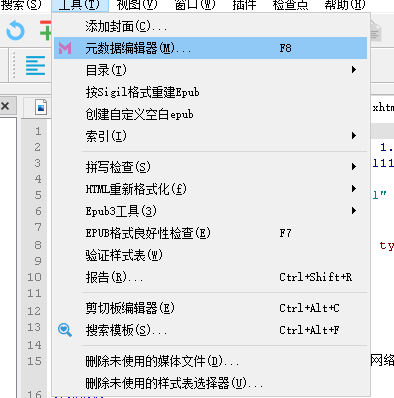Open the 索引(I) menu entry
394x398 pixels.
210,136
